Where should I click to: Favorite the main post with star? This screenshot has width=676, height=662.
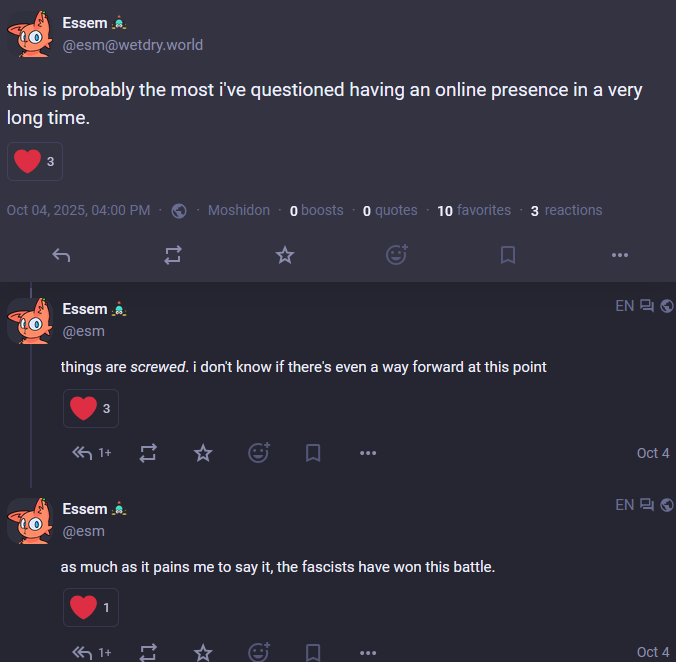(285, 255)
